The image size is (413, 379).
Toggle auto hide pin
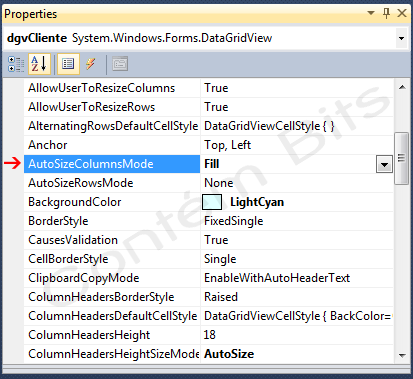pyautogui.click(x=386, y=13)
